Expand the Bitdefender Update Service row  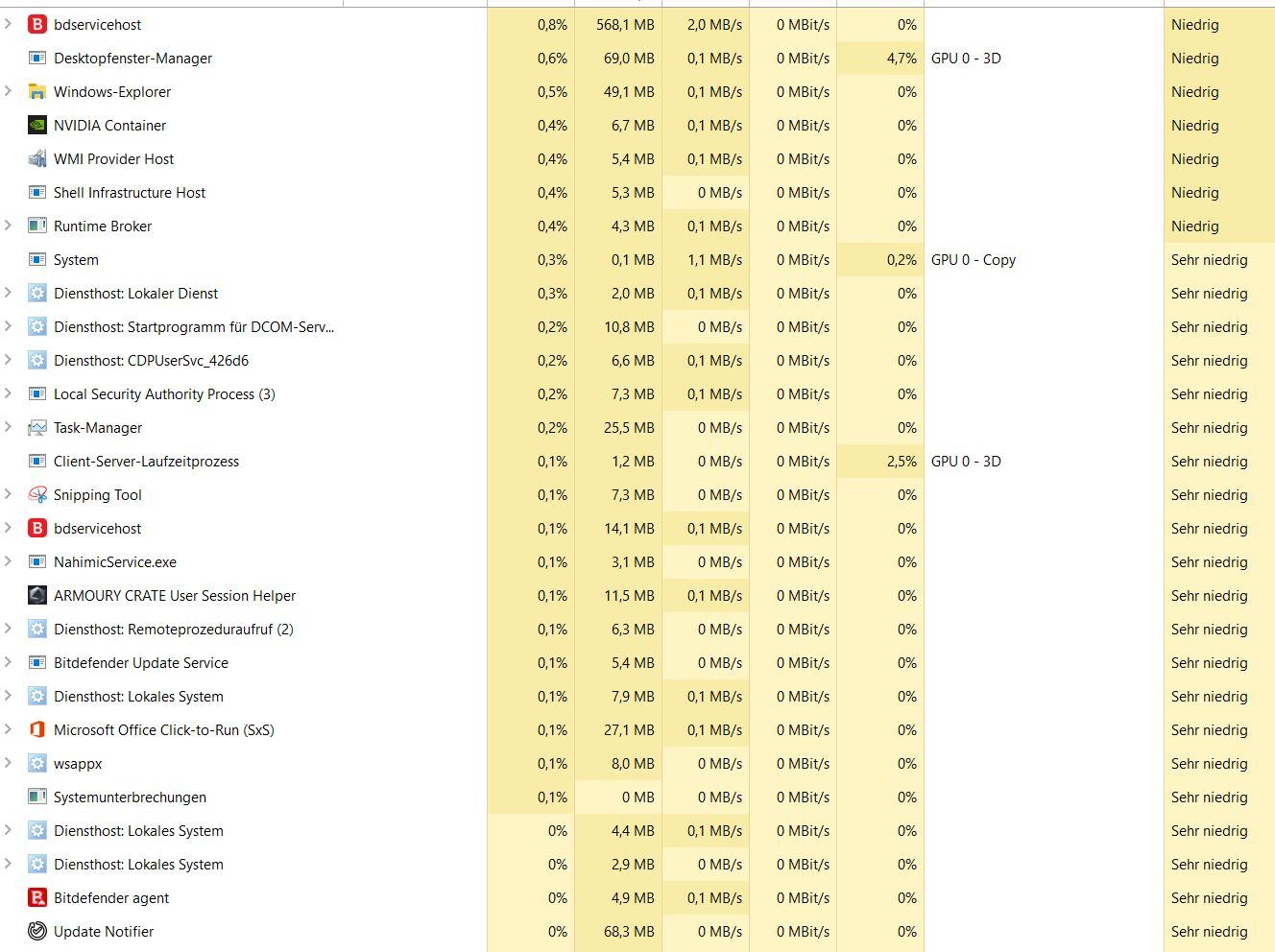(x=9, y=662)
